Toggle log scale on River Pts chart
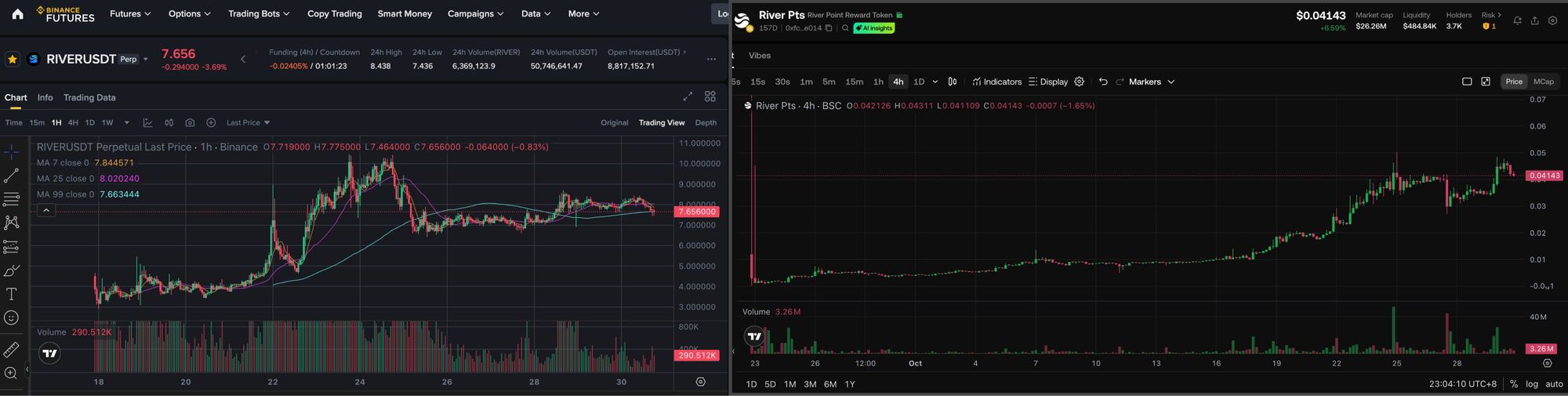This screenshot has width=1568, height=396. pos(1531,384)
